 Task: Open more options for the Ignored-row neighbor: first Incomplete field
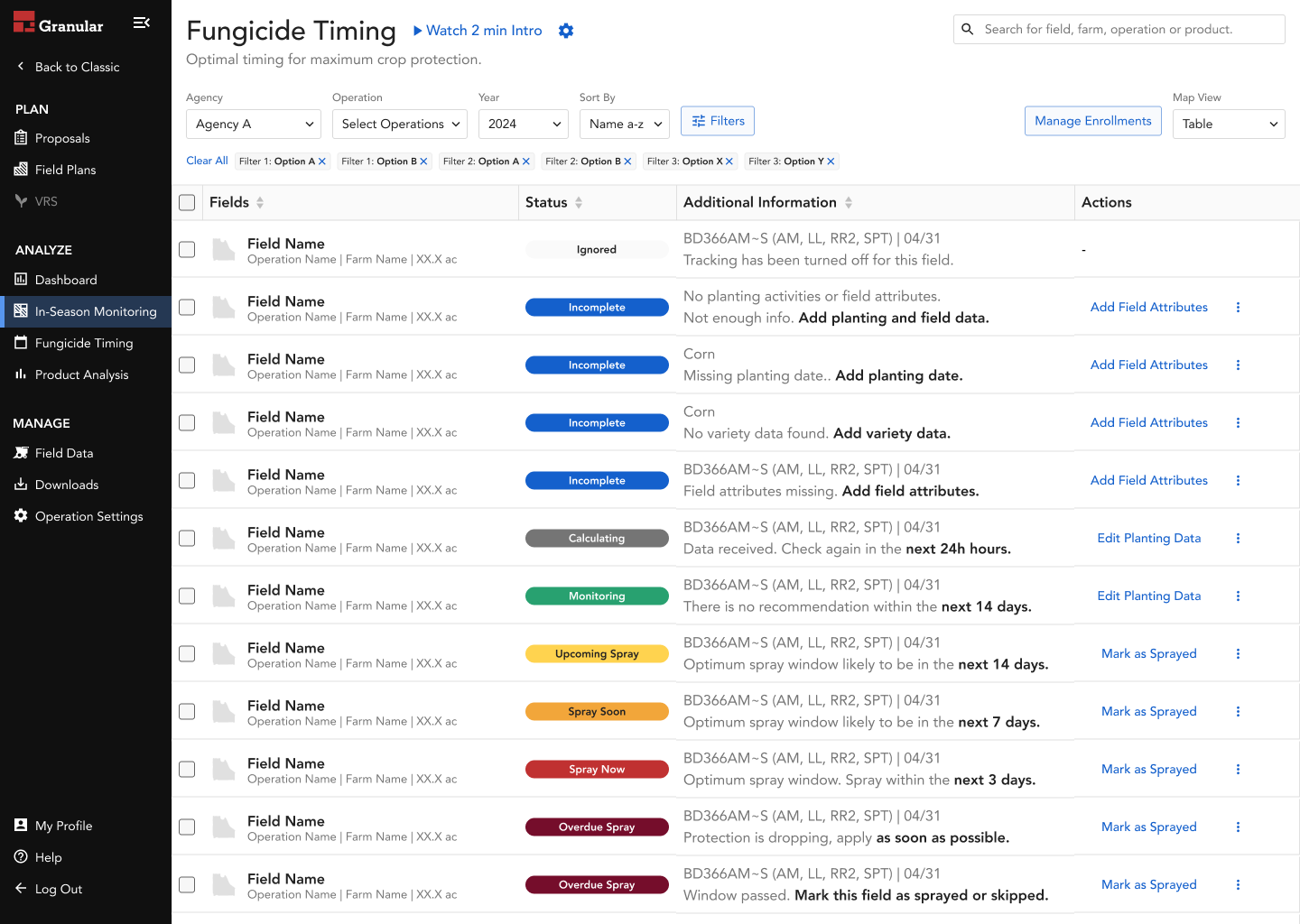(1238, 308)
